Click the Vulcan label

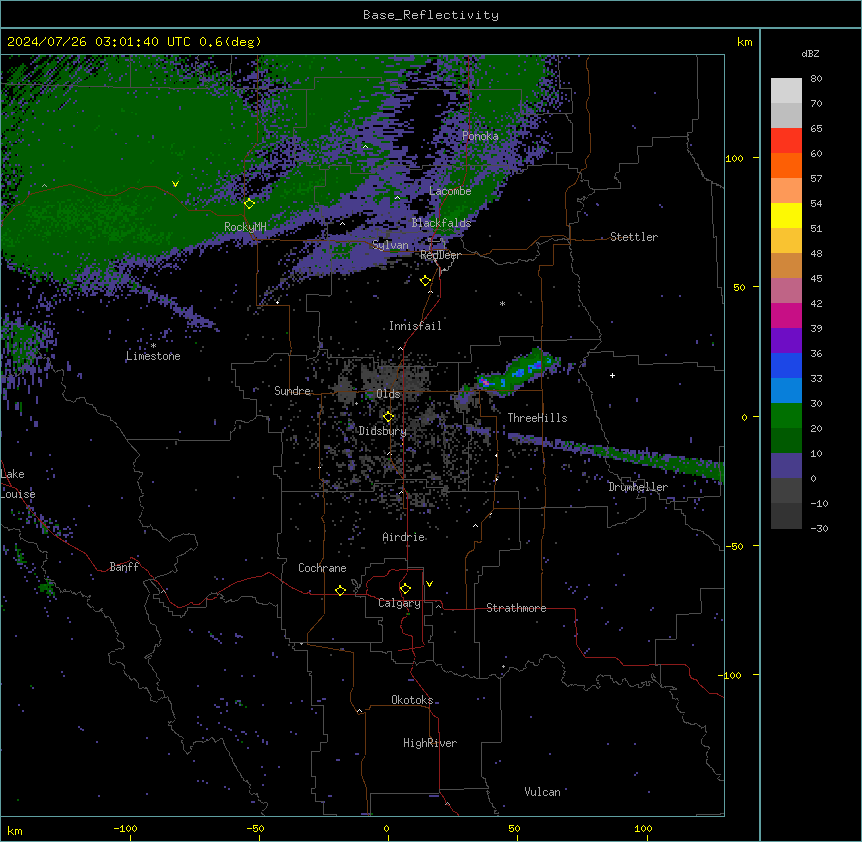[542, 792]
